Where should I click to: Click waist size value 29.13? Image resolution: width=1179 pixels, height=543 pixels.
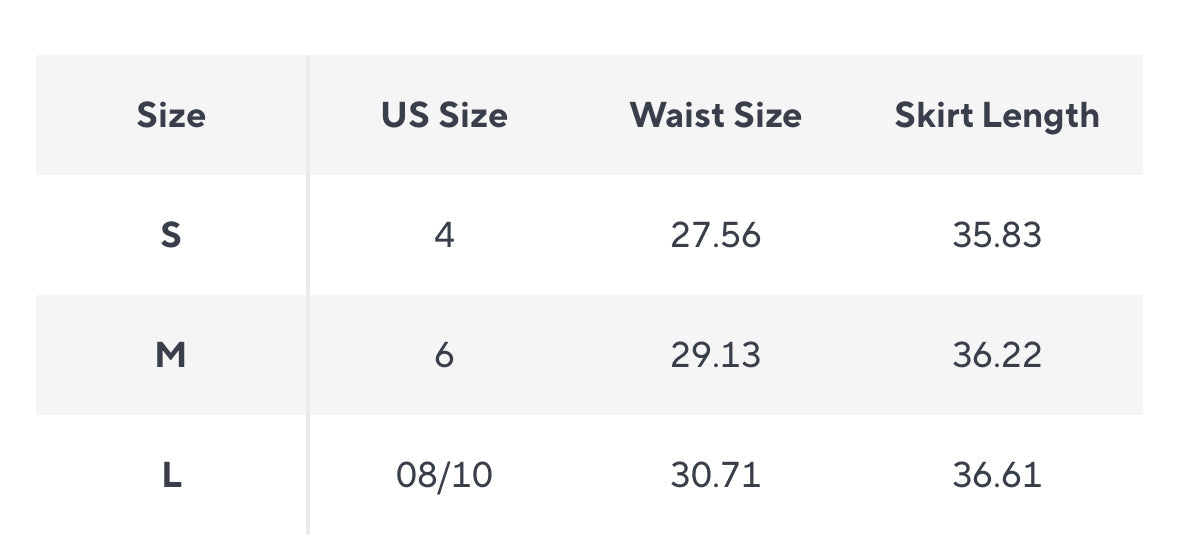click(715, 355)
